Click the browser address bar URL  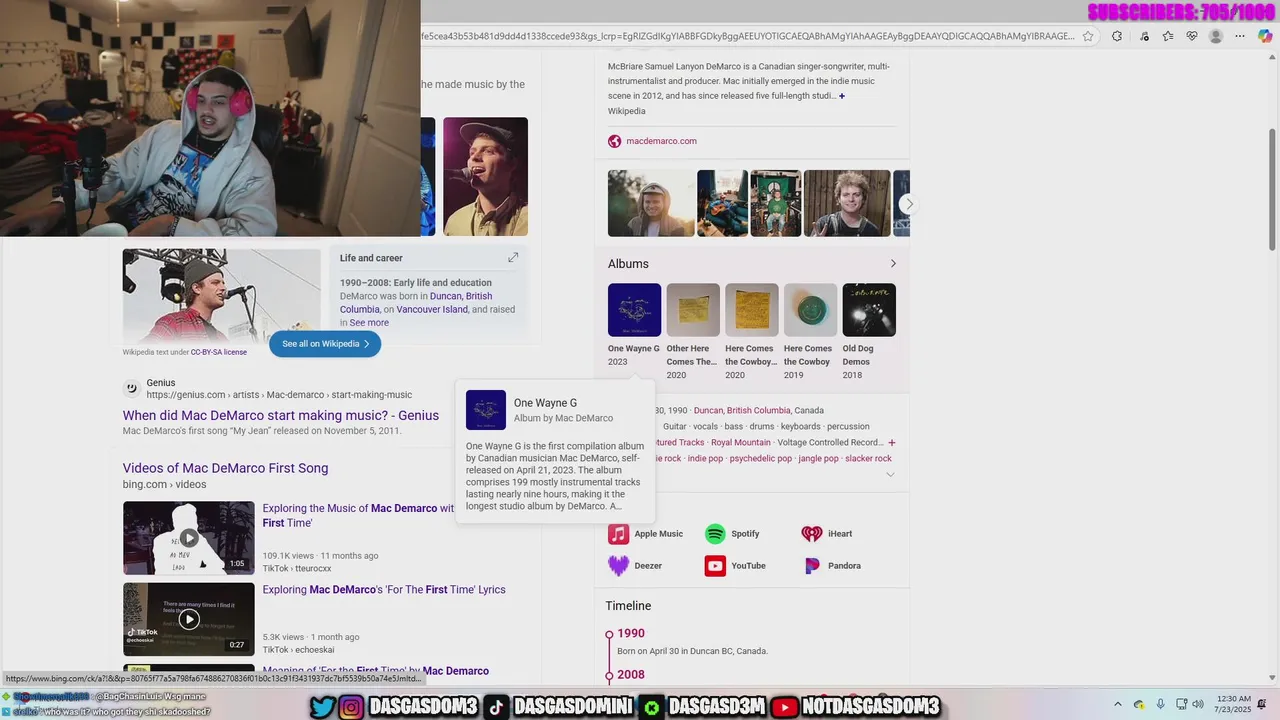point(748,36)
